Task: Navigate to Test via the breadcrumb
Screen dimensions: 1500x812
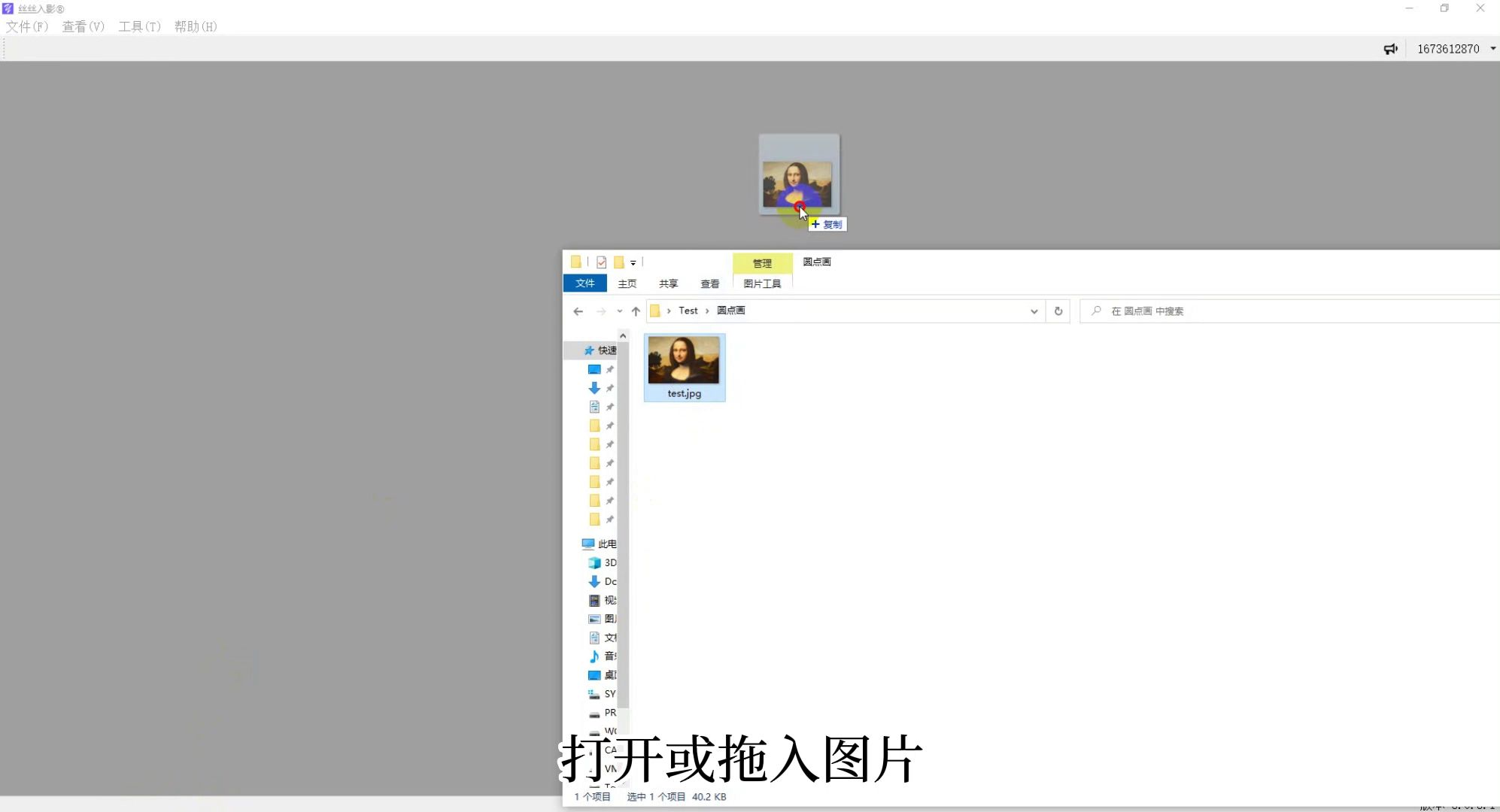Action: [687, 311]
